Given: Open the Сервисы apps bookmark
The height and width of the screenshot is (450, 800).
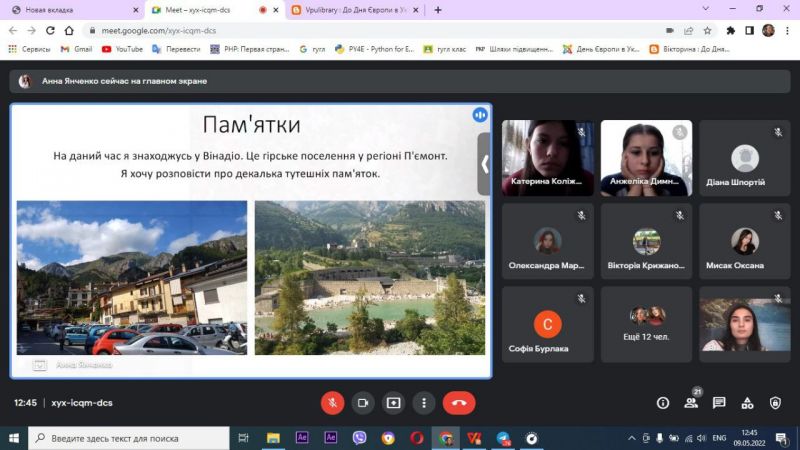Looking at the screenshot, I should click(x=29, y=49).
